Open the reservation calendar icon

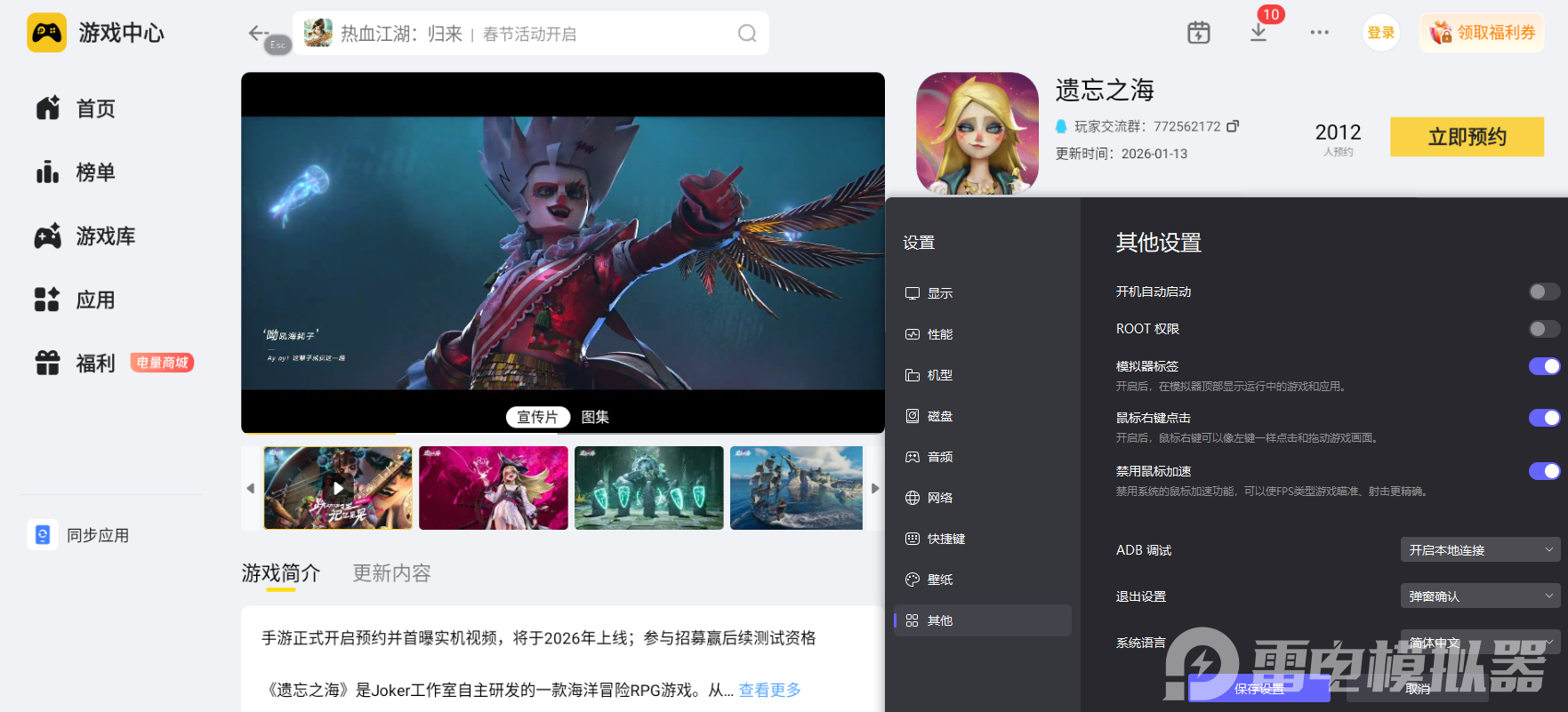click(1199, 33)
